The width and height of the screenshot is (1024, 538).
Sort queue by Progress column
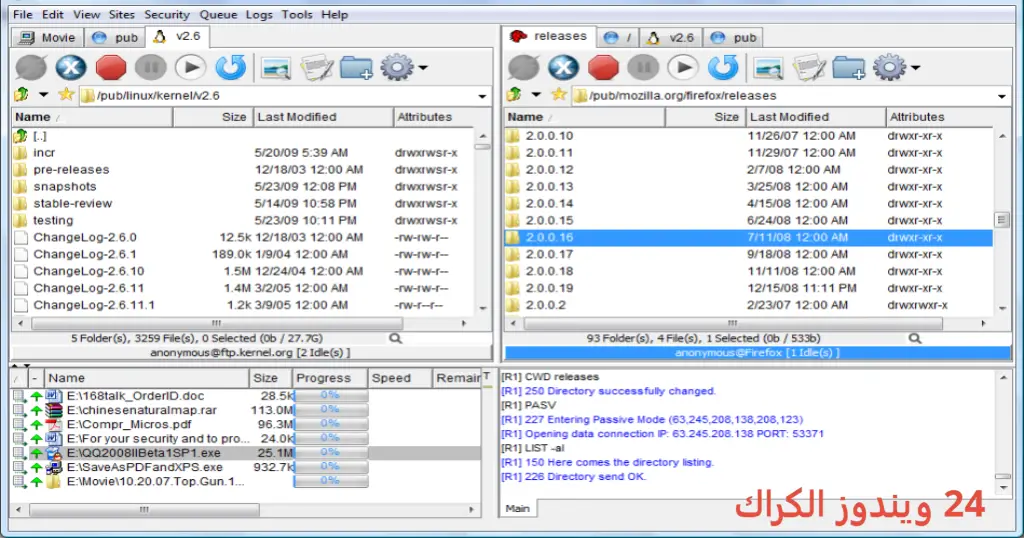click(328, 378)
